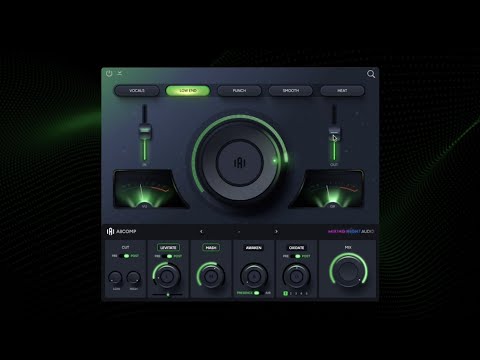This screenshot has height=360, width=480.
Task: Click the input gain fader handle
Action: point(145,131)
